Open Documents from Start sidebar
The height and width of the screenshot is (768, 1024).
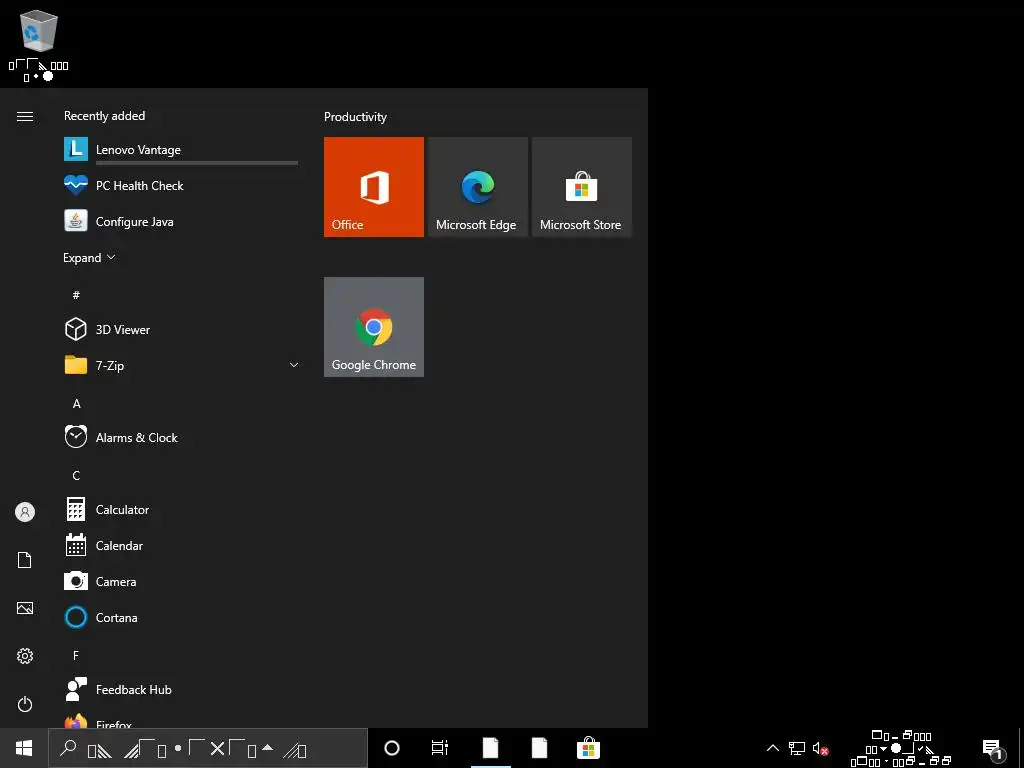click(25, 560)
